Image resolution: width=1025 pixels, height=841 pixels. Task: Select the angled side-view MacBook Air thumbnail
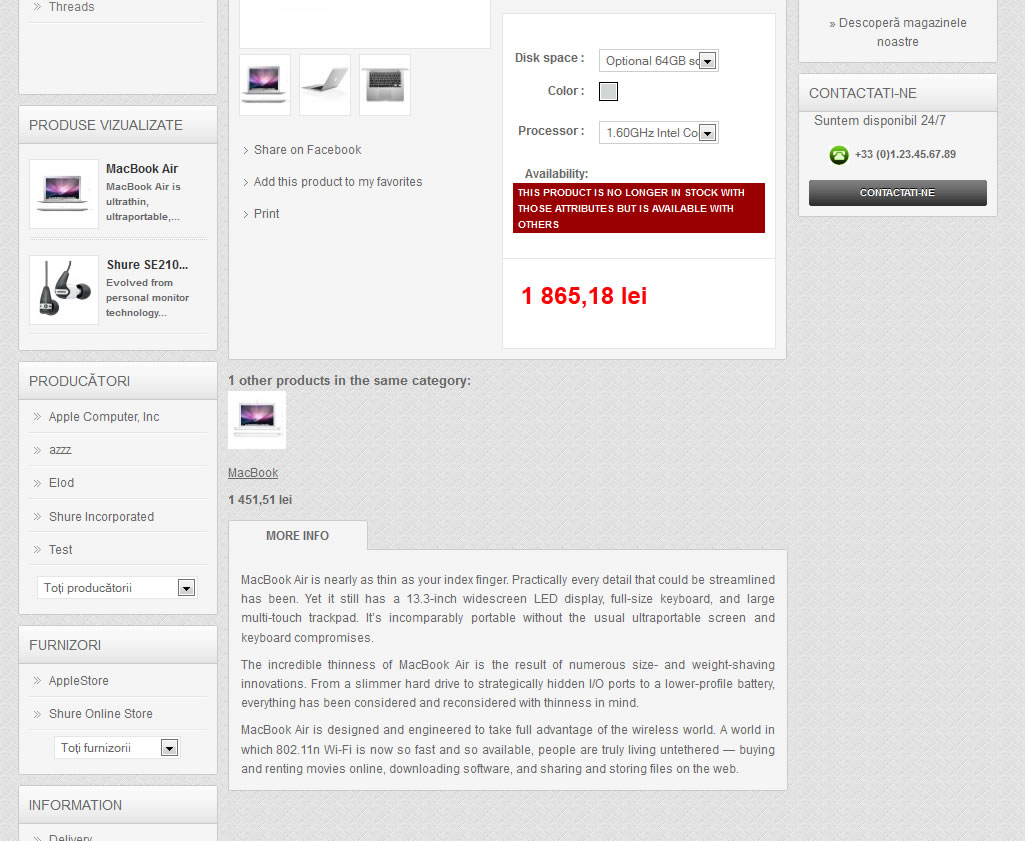pyautogui.click(x=325, y=85)
